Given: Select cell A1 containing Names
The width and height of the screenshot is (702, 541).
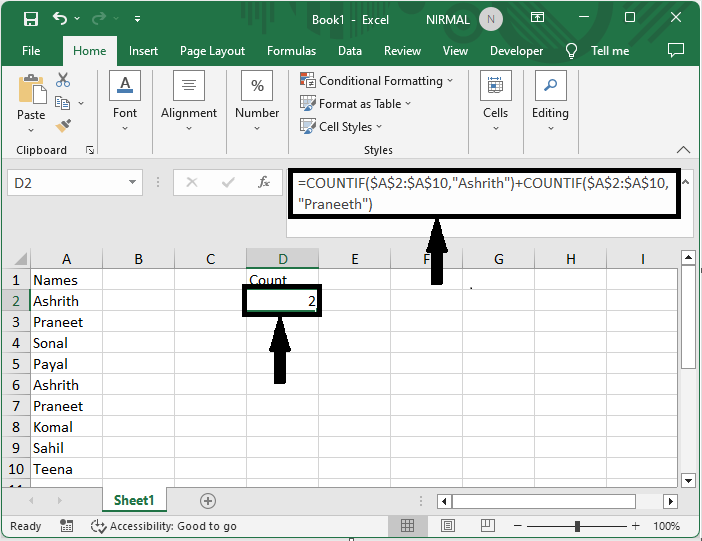Looking at the screenshot, I should pos(66,280).
